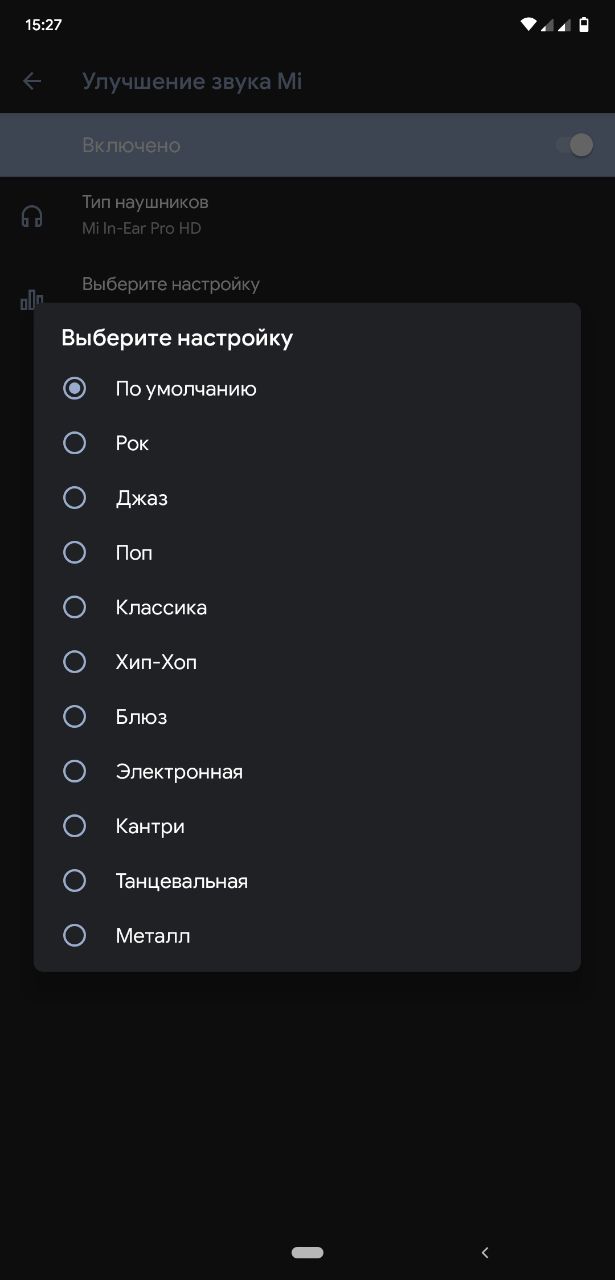Tap the Wi-Fi status icon

pos(528,25)
